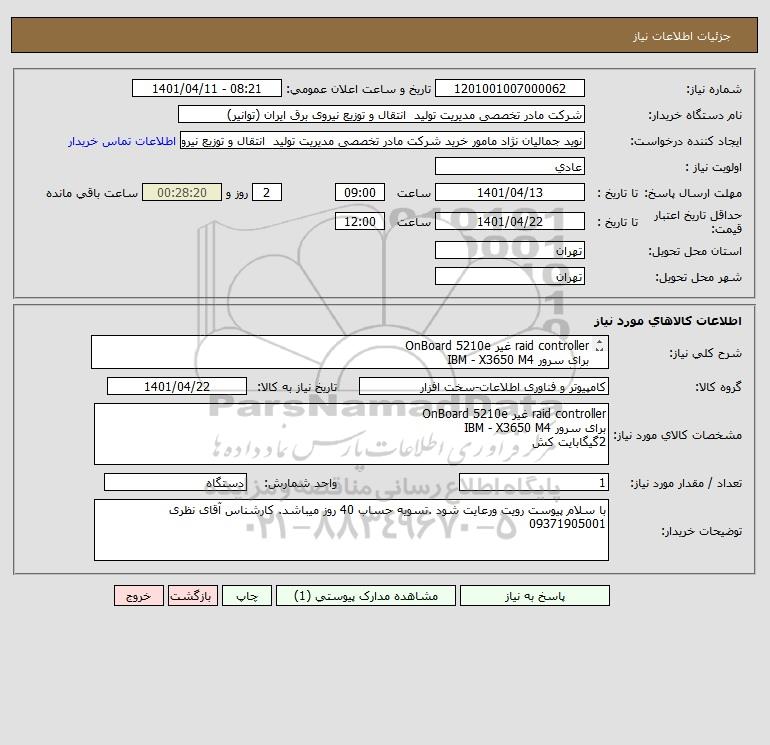
Task: Click the response deadline date 1401/04/13
Action: click(x=510, y=193)
